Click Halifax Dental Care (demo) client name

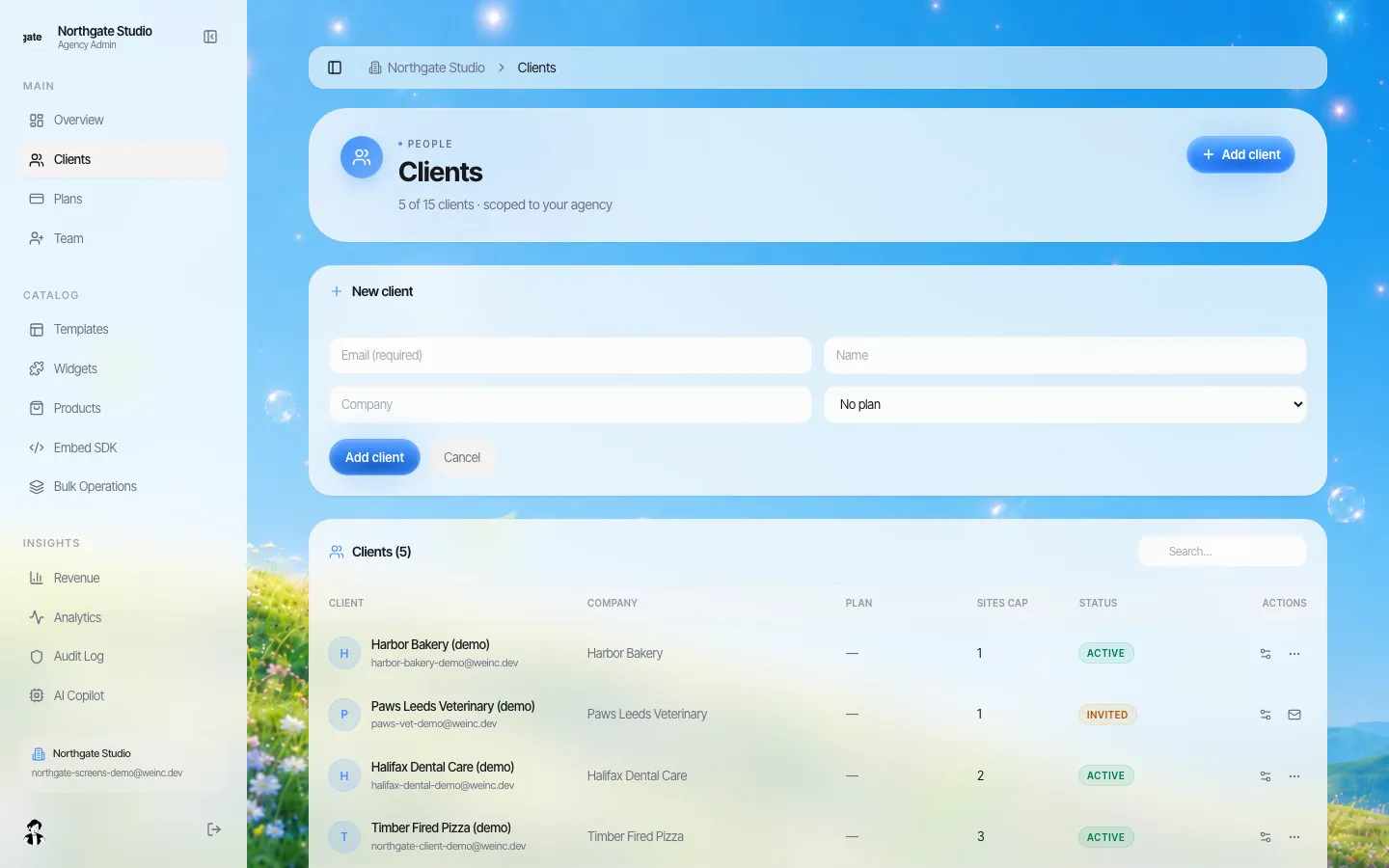pos(443,767)
